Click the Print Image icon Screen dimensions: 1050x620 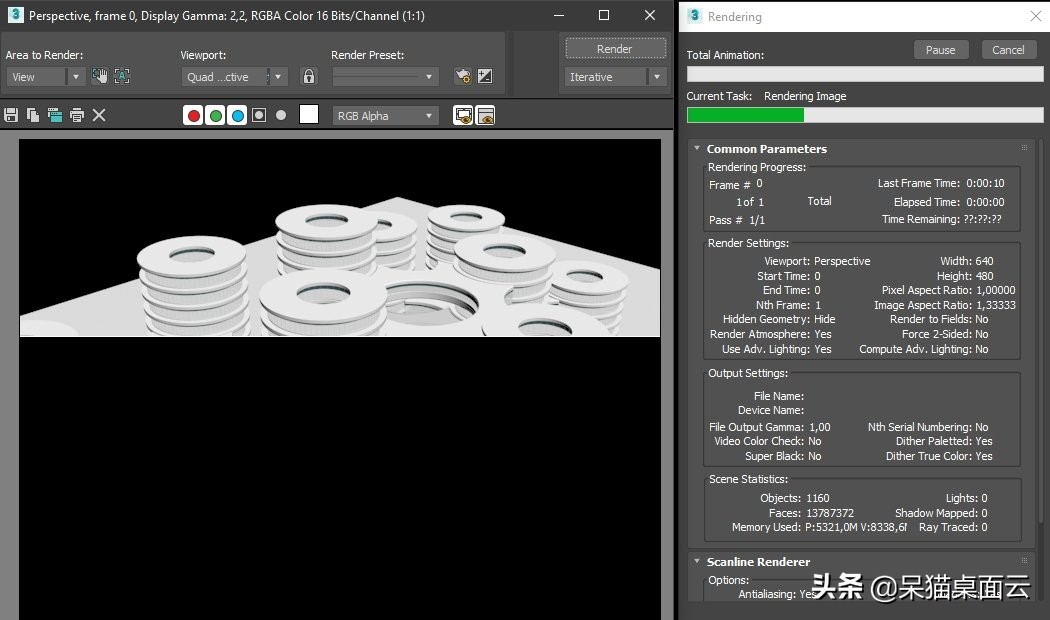77,115
